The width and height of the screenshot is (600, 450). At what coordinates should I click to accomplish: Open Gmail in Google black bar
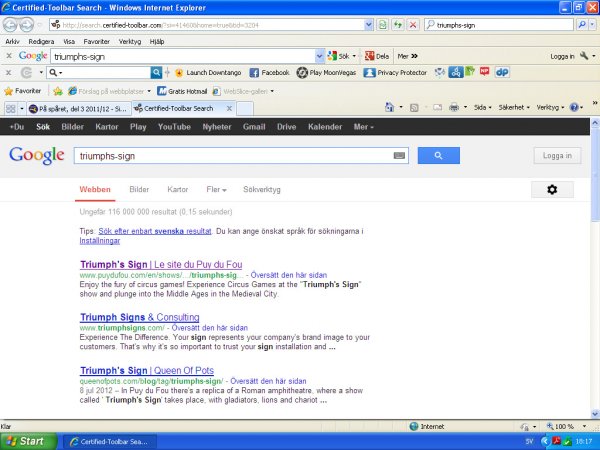pyautogui.click(x=254, y=127)
